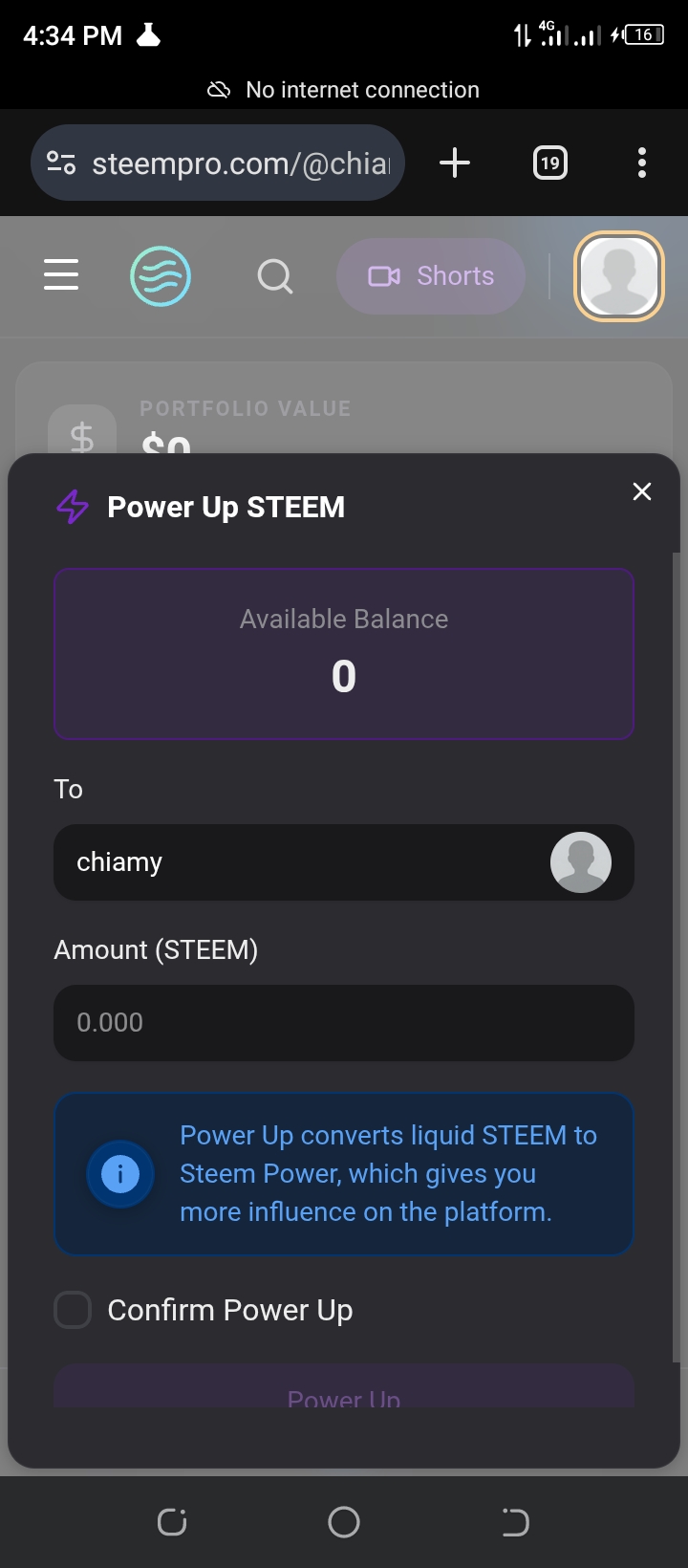Tap the recipient avatar next to chiamy
Image resolution: width=688 pixels, height=1568 pixels.
click(581, 862)
